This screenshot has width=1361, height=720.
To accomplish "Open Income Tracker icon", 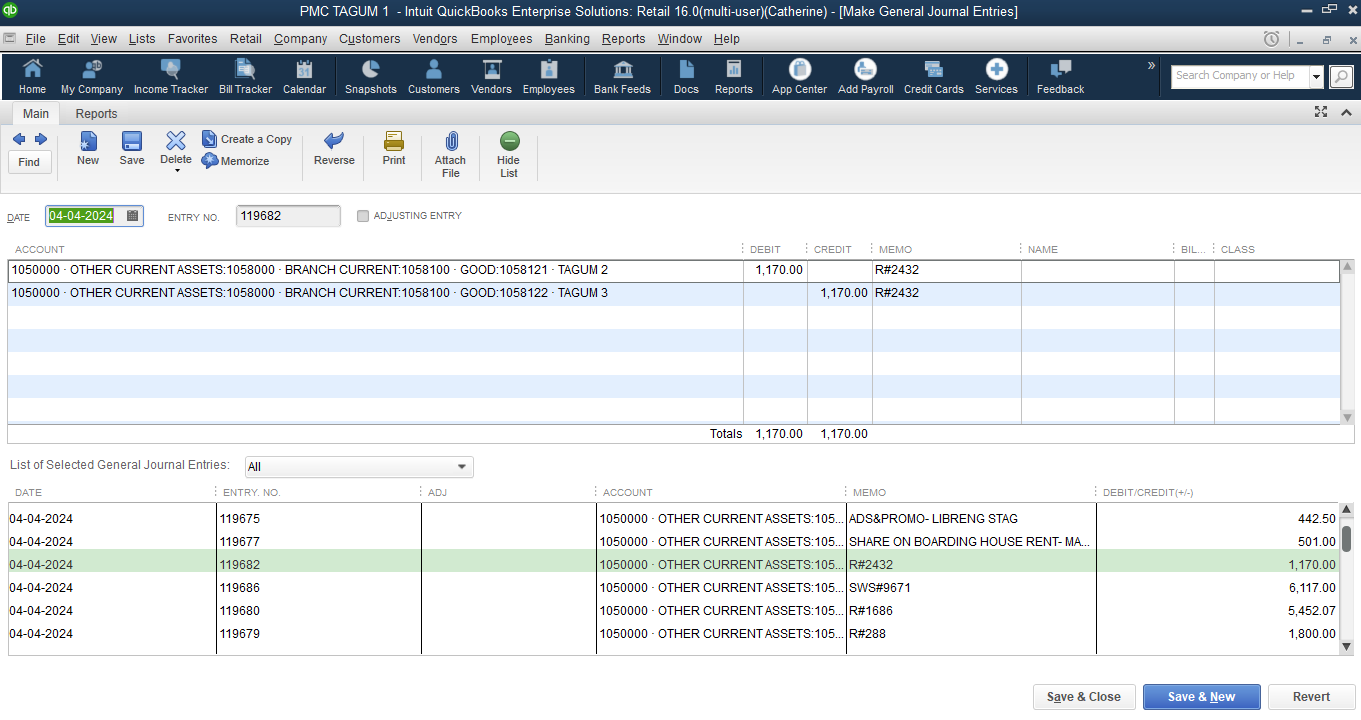I will click(171, 77).
